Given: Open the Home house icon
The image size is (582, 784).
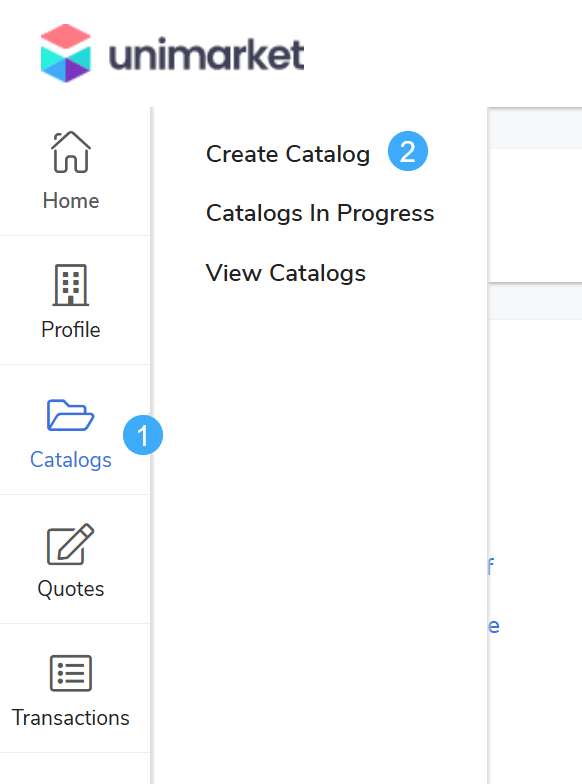Looking at the screenshot, I should [70, 152].
